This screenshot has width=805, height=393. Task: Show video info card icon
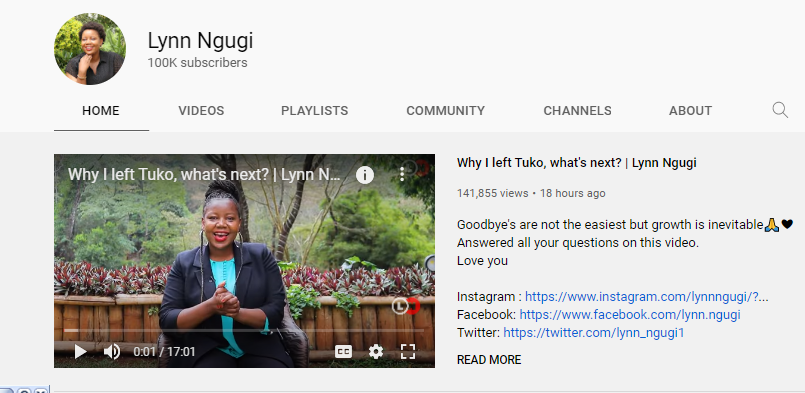(x=365, y=175)
